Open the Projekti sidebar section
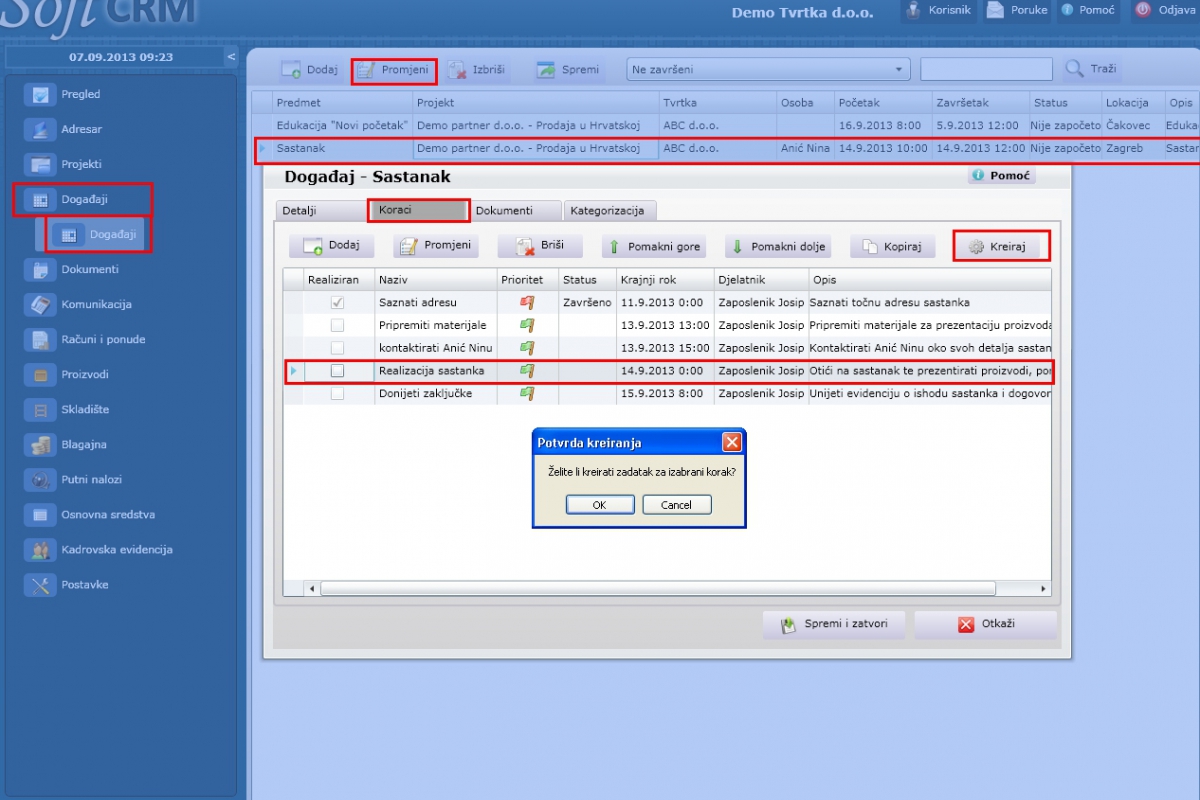This screenshot has width=1200, height=800. click(80, 164)
